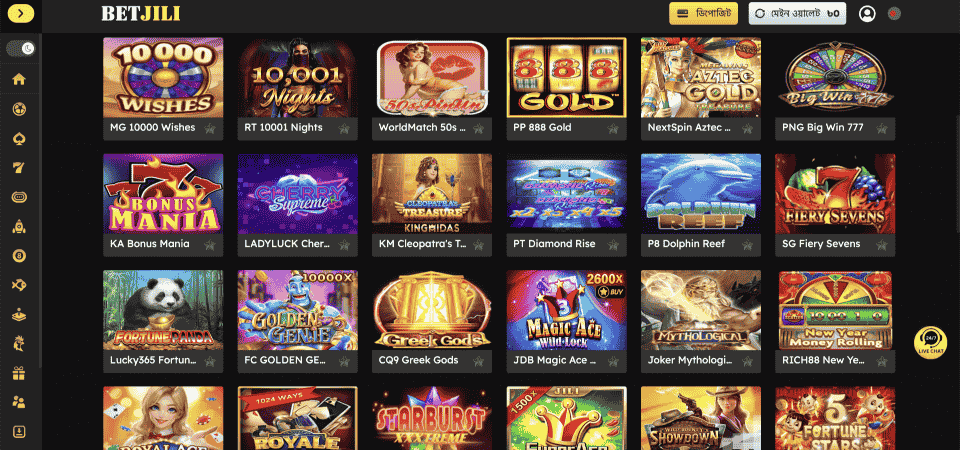Select the fish shooting games icon
This screenshot has height=450, width=960.
19,285
